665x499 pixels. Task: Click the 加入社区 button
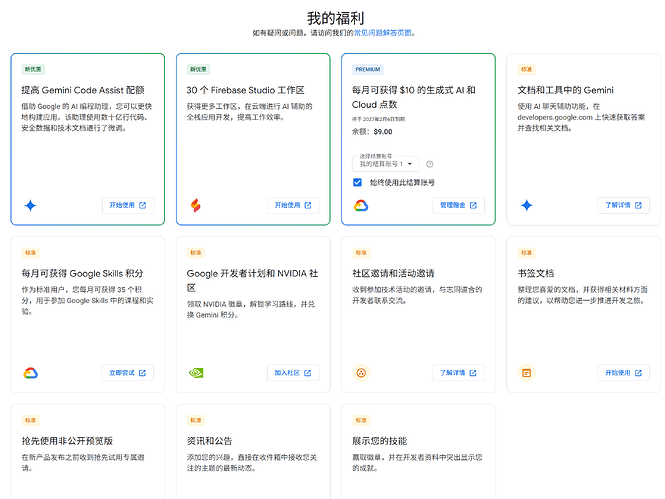click(x=293, y=373)
